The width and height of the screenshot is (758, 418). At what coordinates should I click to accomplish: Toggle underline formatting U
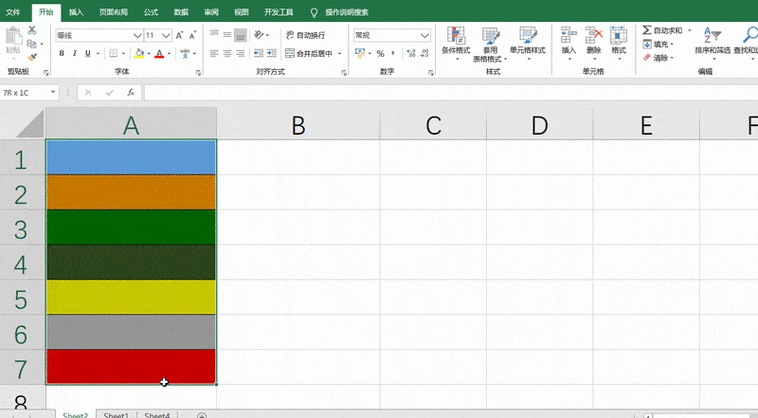coord(87,53)
